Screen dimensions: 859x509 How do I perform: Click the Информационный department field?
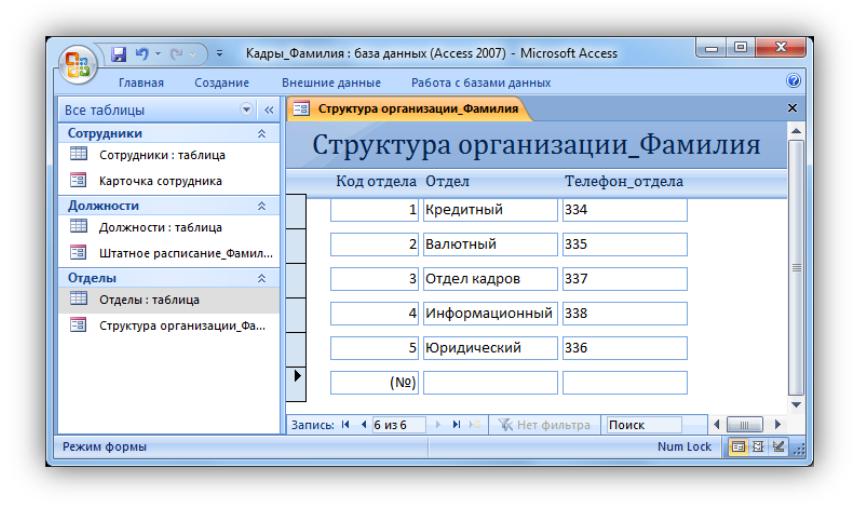[x=490, y=313]
